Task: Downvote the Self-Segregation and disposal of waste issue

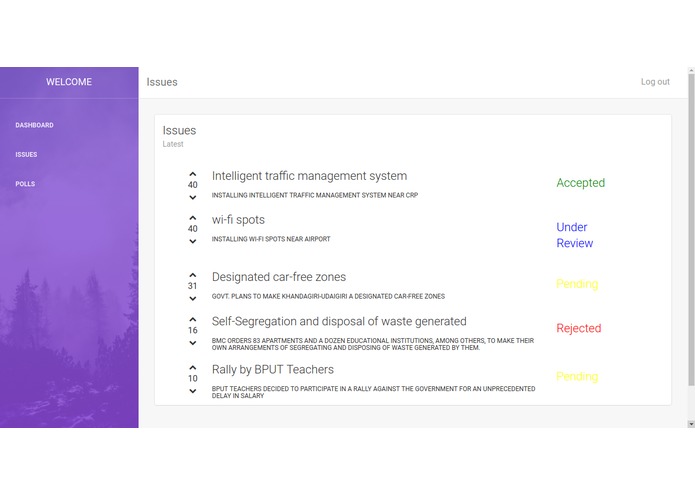Action: click(x=192, y=343)
